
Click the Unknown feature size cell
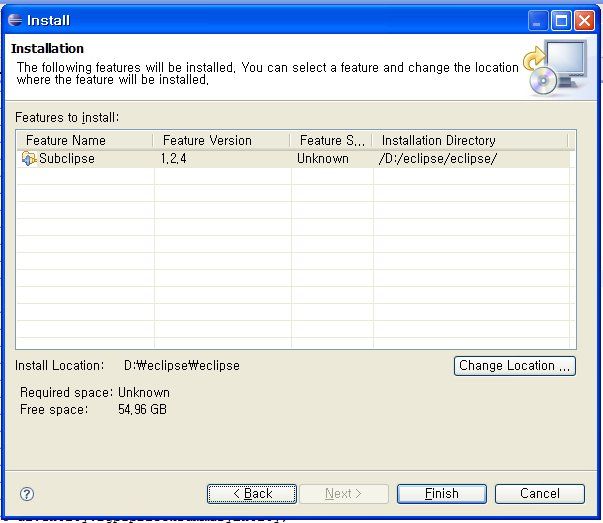(323, 158)
